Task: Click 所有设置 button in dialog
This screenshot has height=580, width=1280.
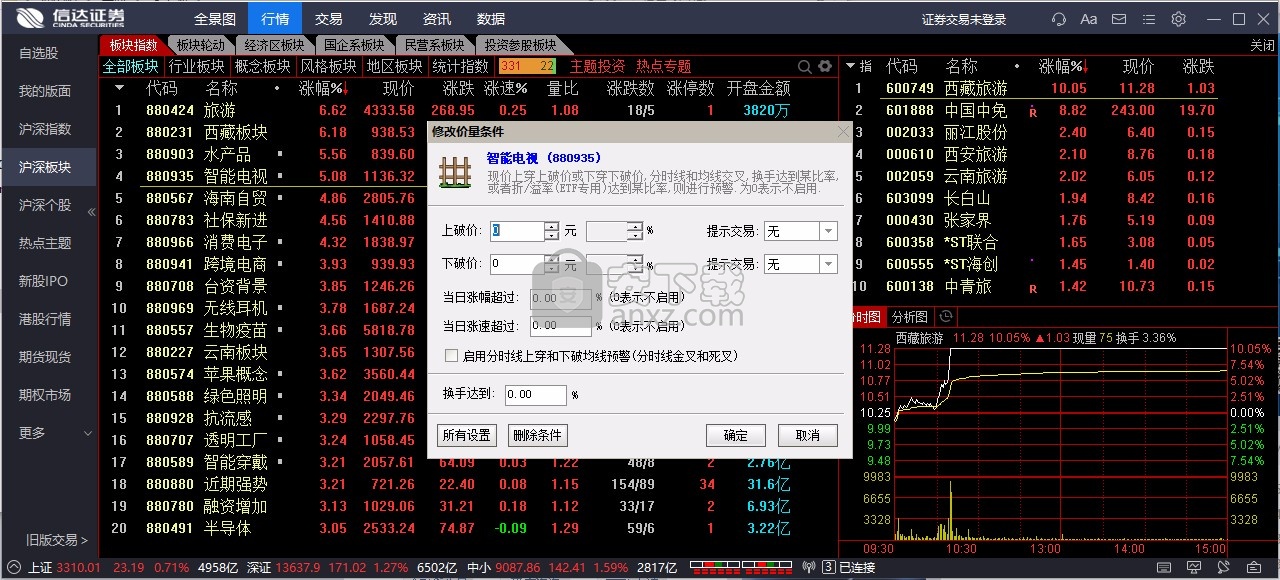Action: tap(467, 435)
